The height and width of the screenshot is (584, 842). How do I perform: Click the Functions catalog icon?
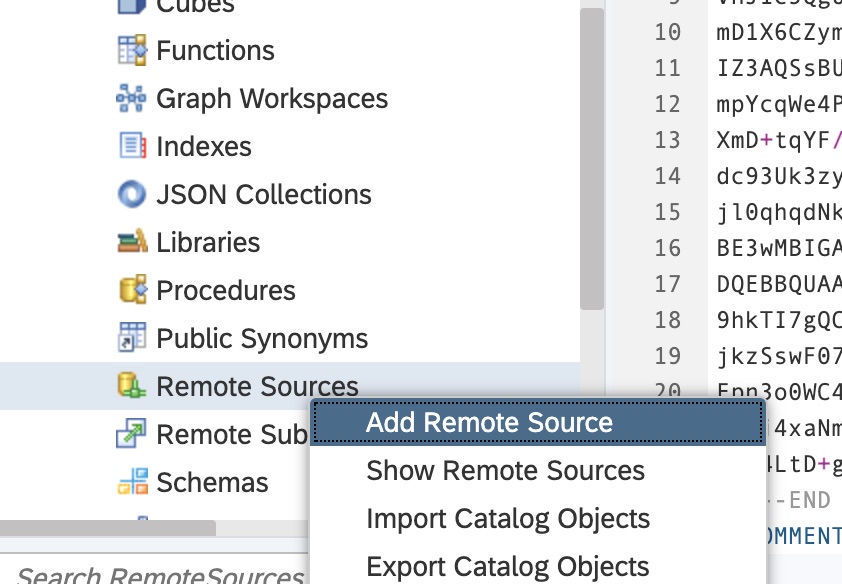(x=132, y=50)
